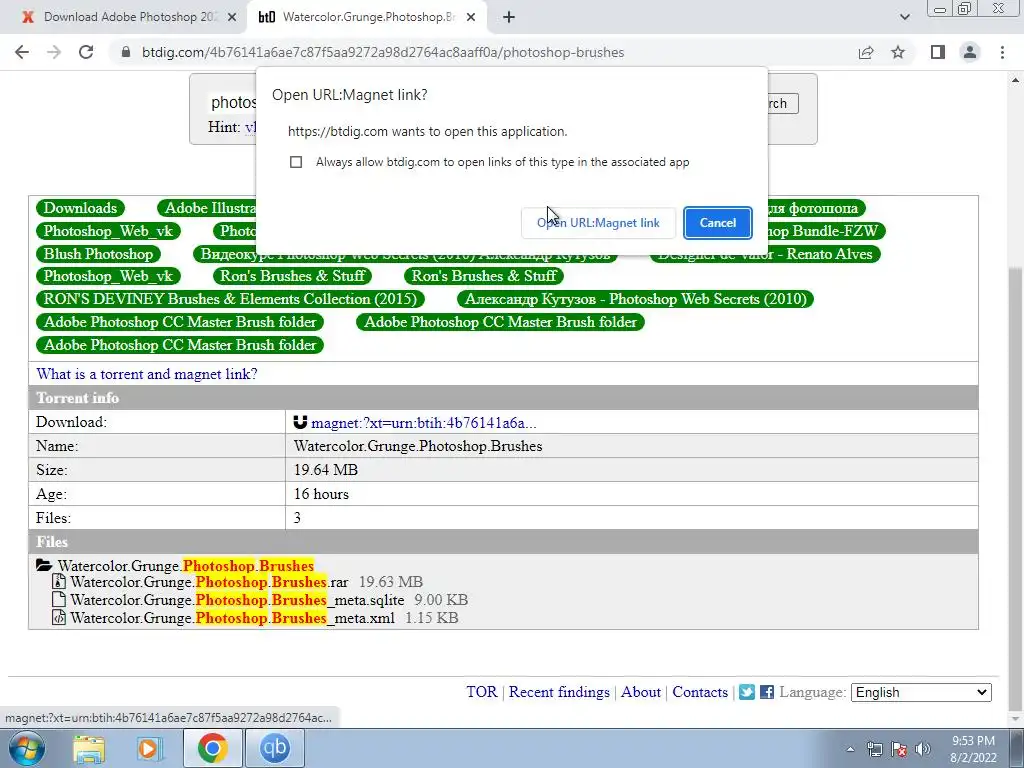Click the Facebook icon in footer
The width and height of the screenshot is (1024, 768).
(767, 692)
